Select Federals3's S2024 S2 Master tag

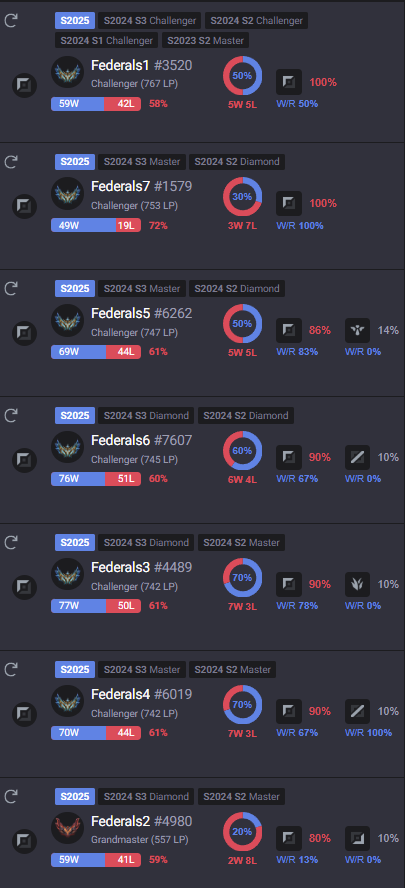(241, 542)
